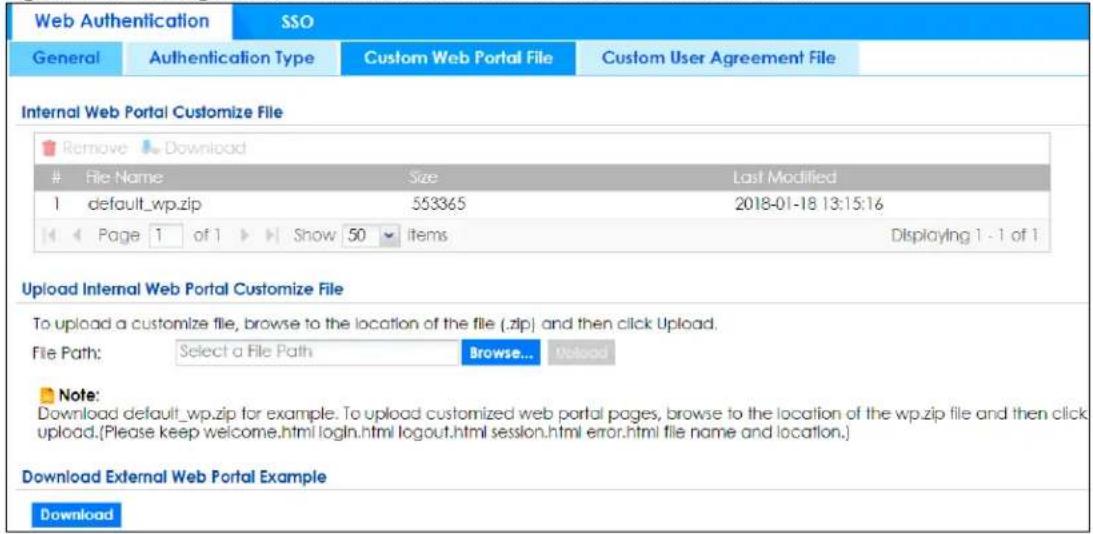The image size is (1093, 534).
Task: Click the Download External Web Portal Example heading
Action: coord(174,478)
